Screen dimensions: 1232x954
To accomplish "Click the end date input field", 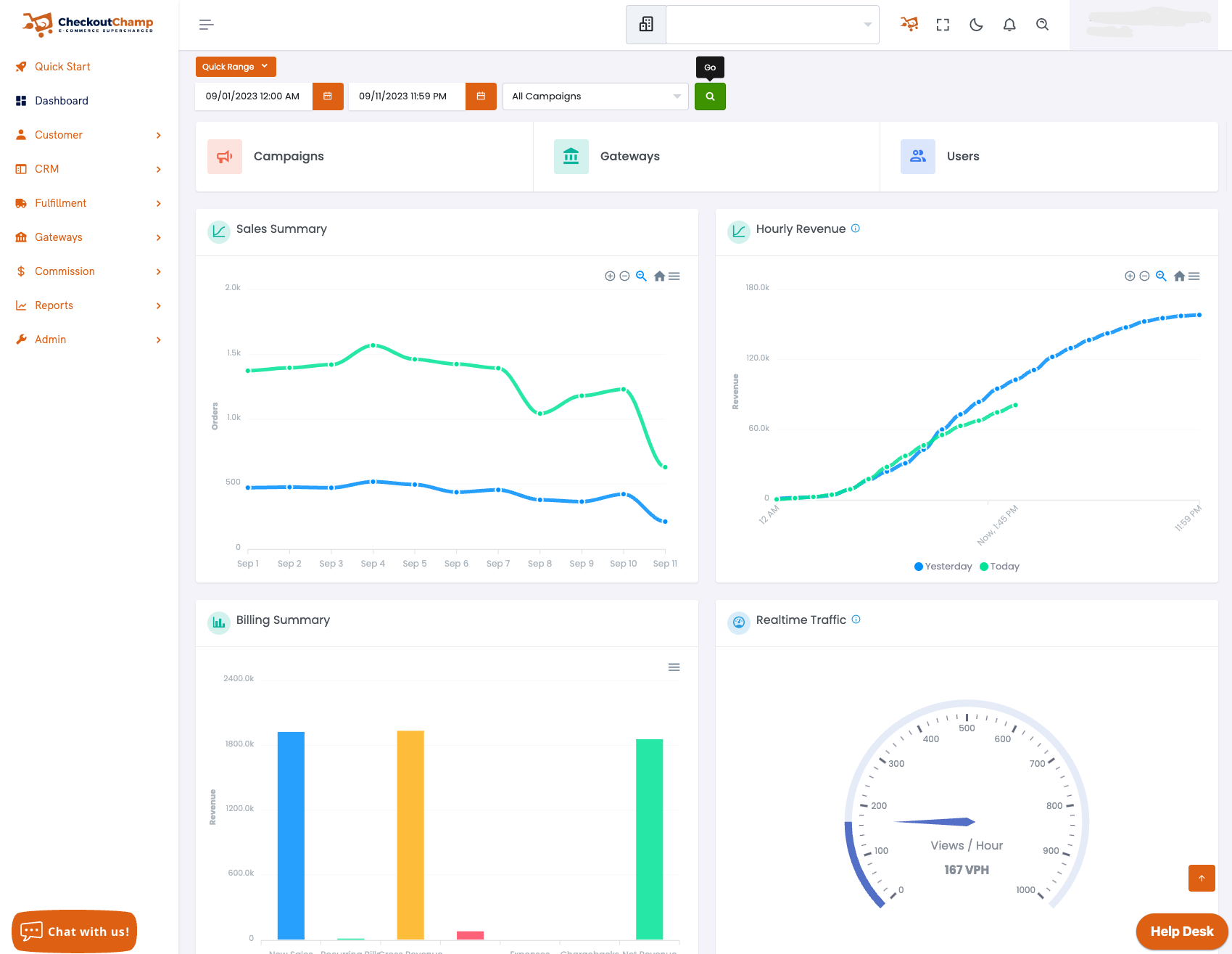I will [x=406, y=96].
